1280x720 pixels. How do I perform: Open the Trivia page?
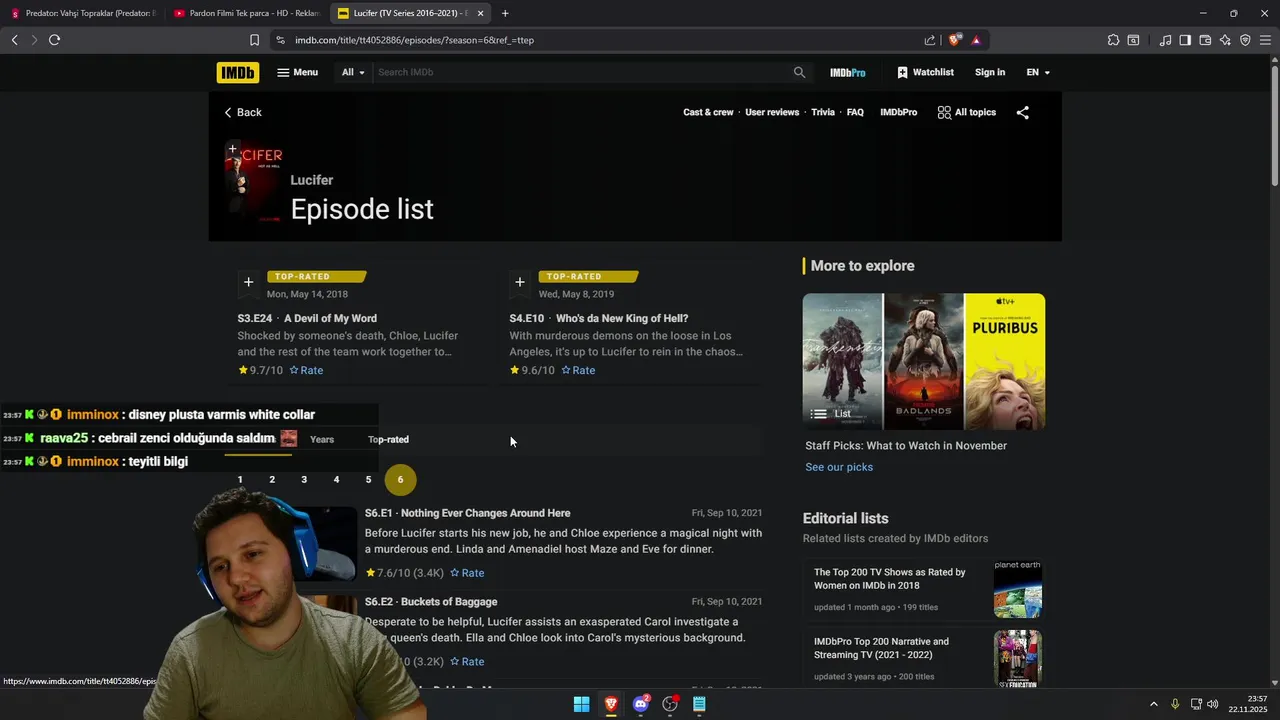click(823, 112)
